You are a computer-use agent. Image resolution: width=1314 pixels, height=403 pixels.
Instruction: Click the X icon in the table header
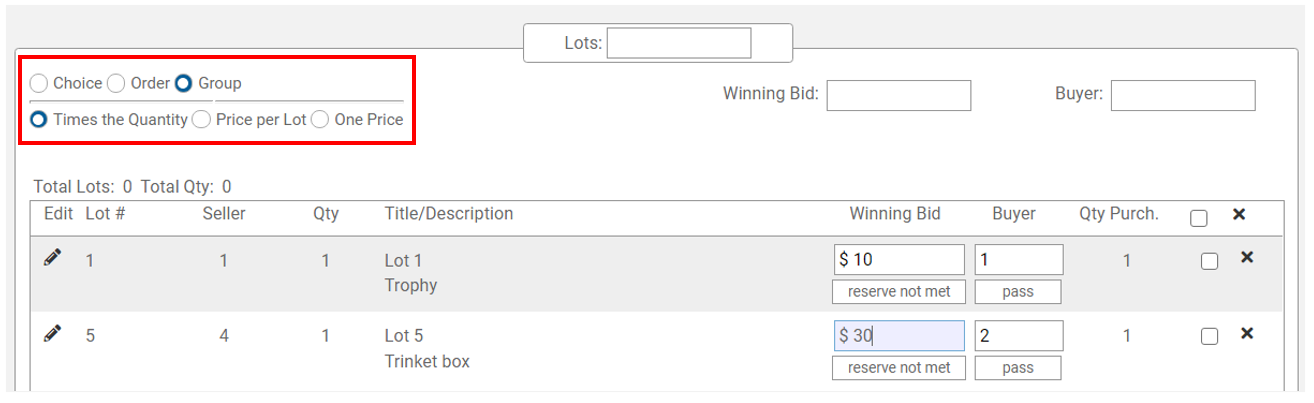(1239, 215)
